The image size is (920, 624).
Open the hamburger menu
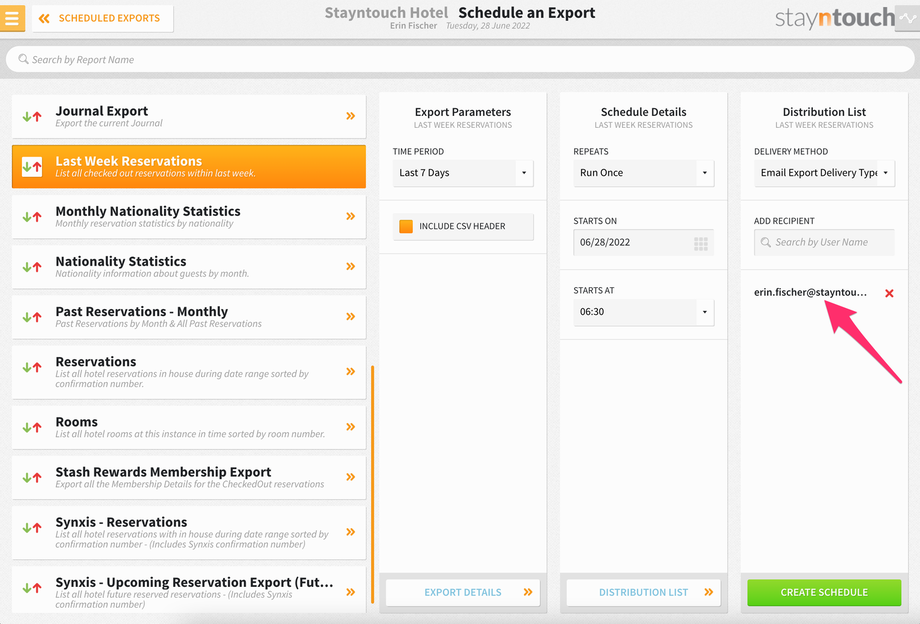pyautogui.click(x=12, y=18)
